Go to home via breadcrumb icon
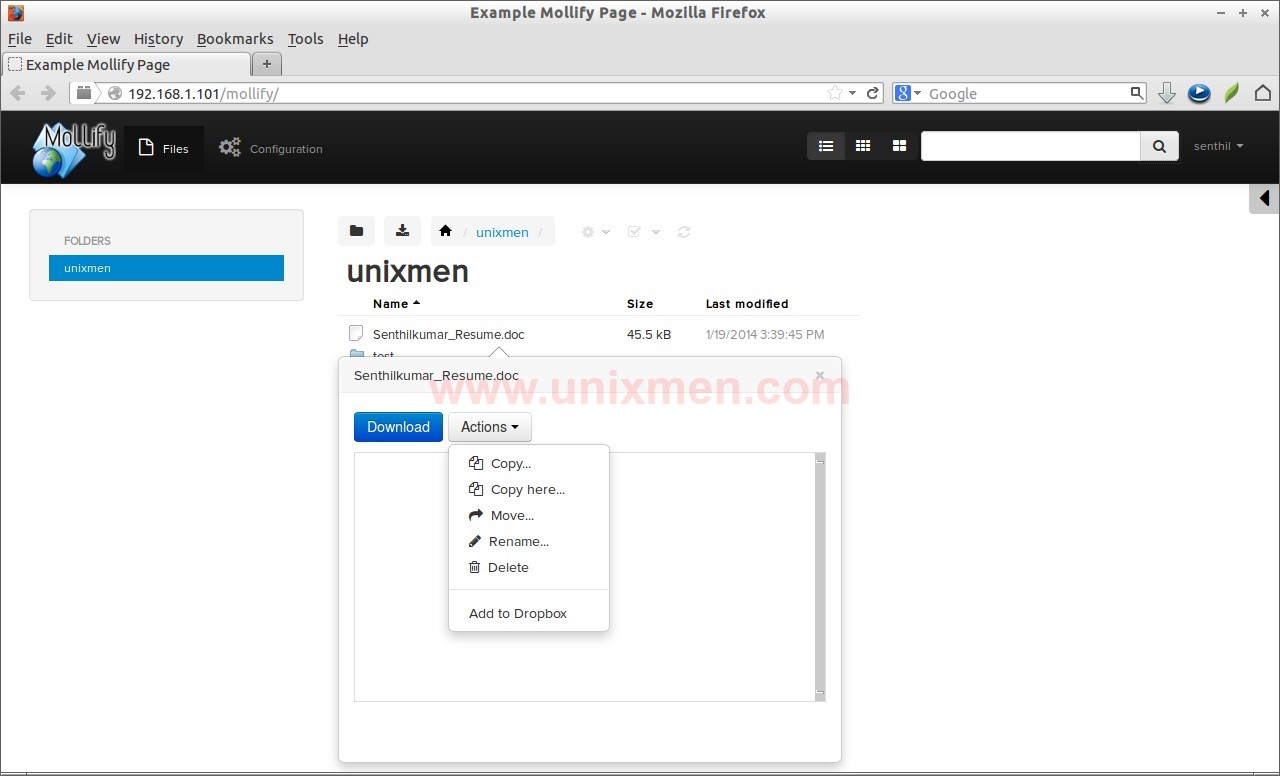1280x776 pixels. tap(445, 231)
